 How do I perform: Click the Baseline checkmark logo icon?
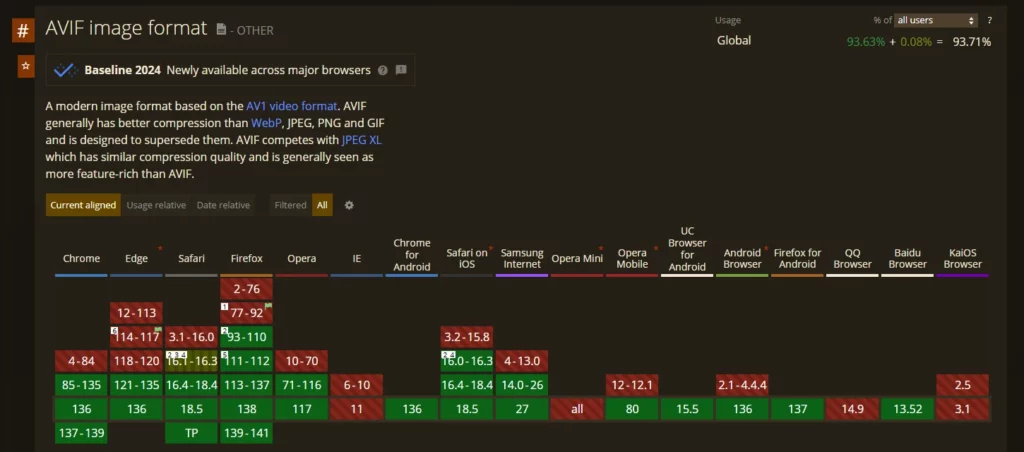click(65, 70)
